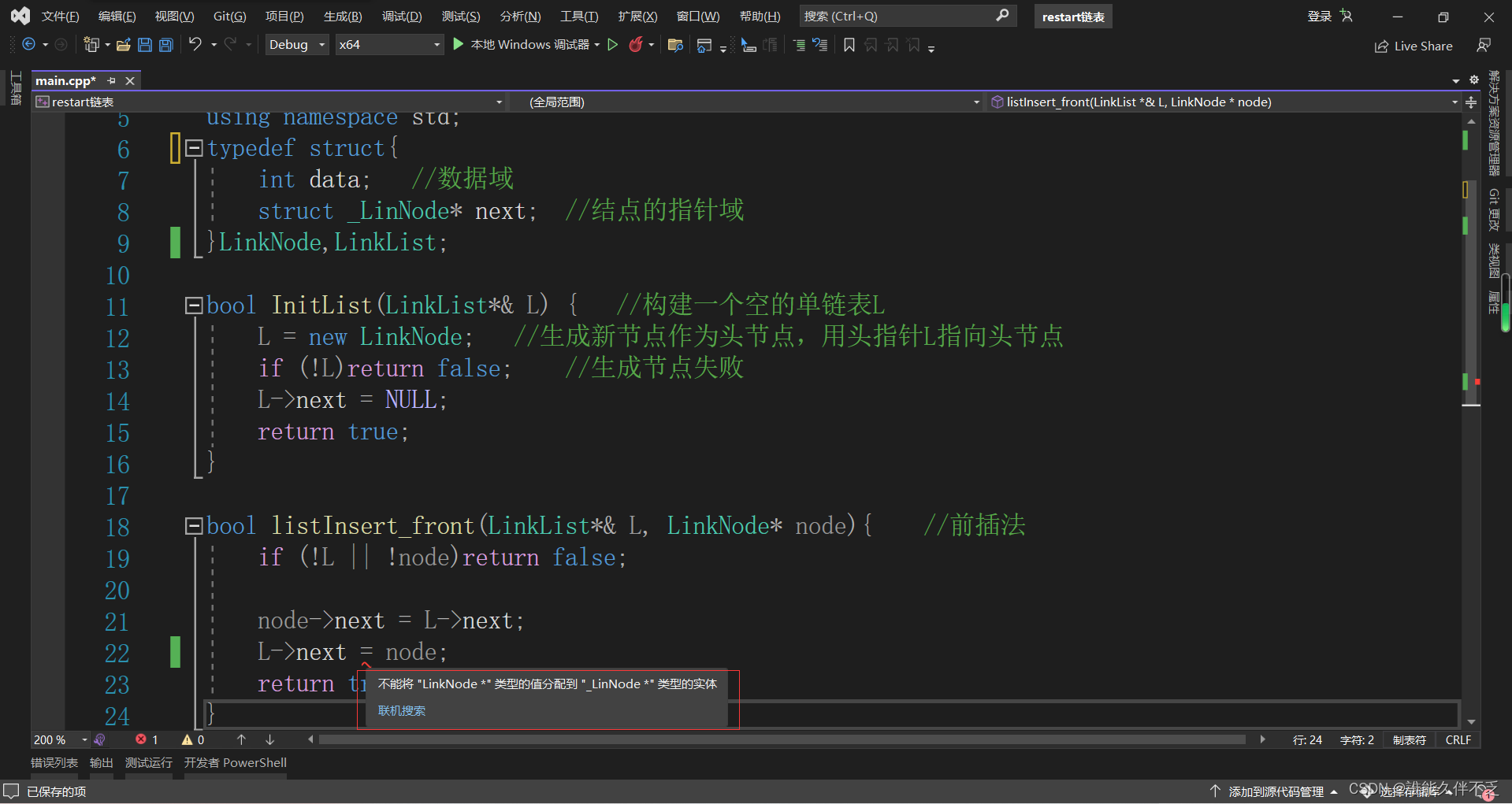Click the uncomment selected lines icon
This screenshot has height=804, width=1512.
coord(820,45)
